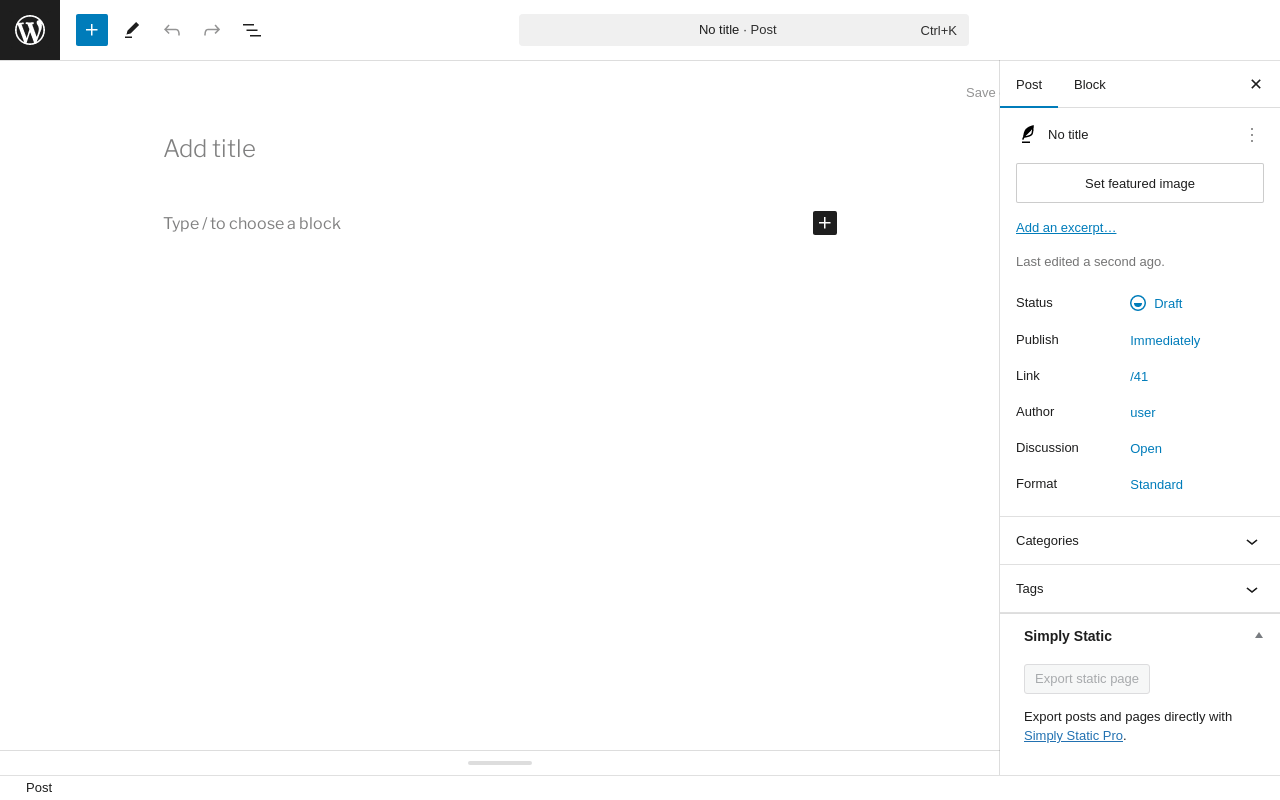Click the Ctrl+K shortcut hint
Image resolution: width=1280 pixels, height=800 pixels.
tap(938, 30)
